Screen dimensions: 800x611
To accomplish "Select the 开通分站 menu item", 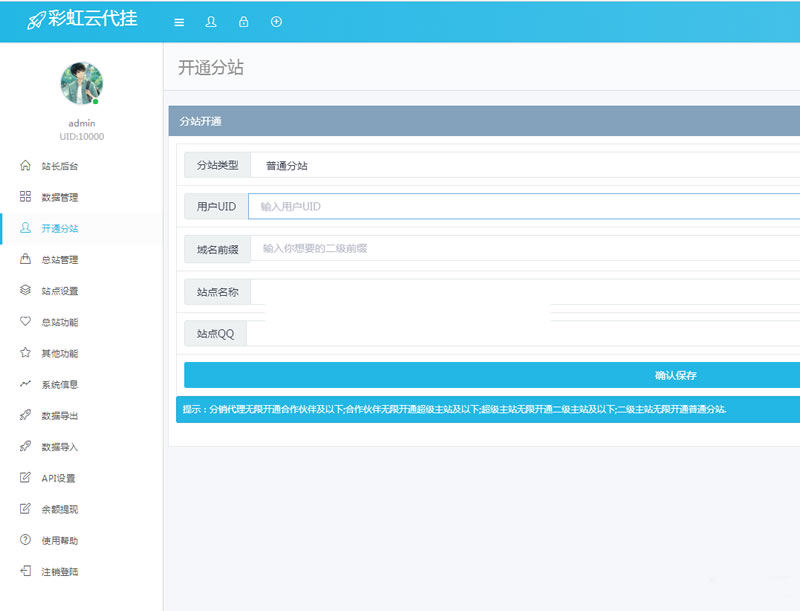I will tap(82, 228).
